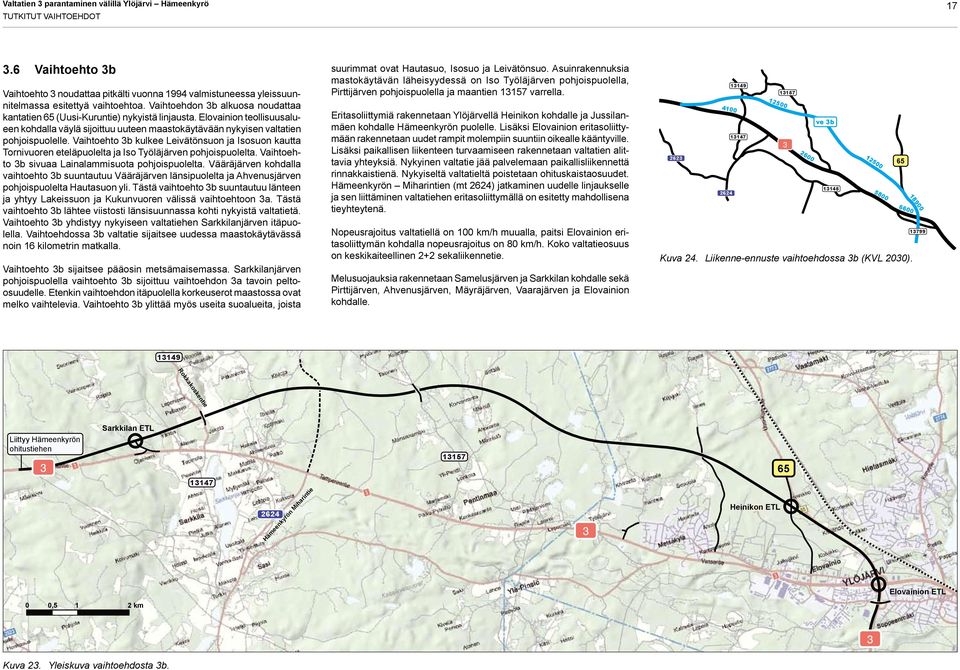Click blue 2623 shield in traffic forecast map
Viewport: 960px width, 670px height.
point(675,158)
